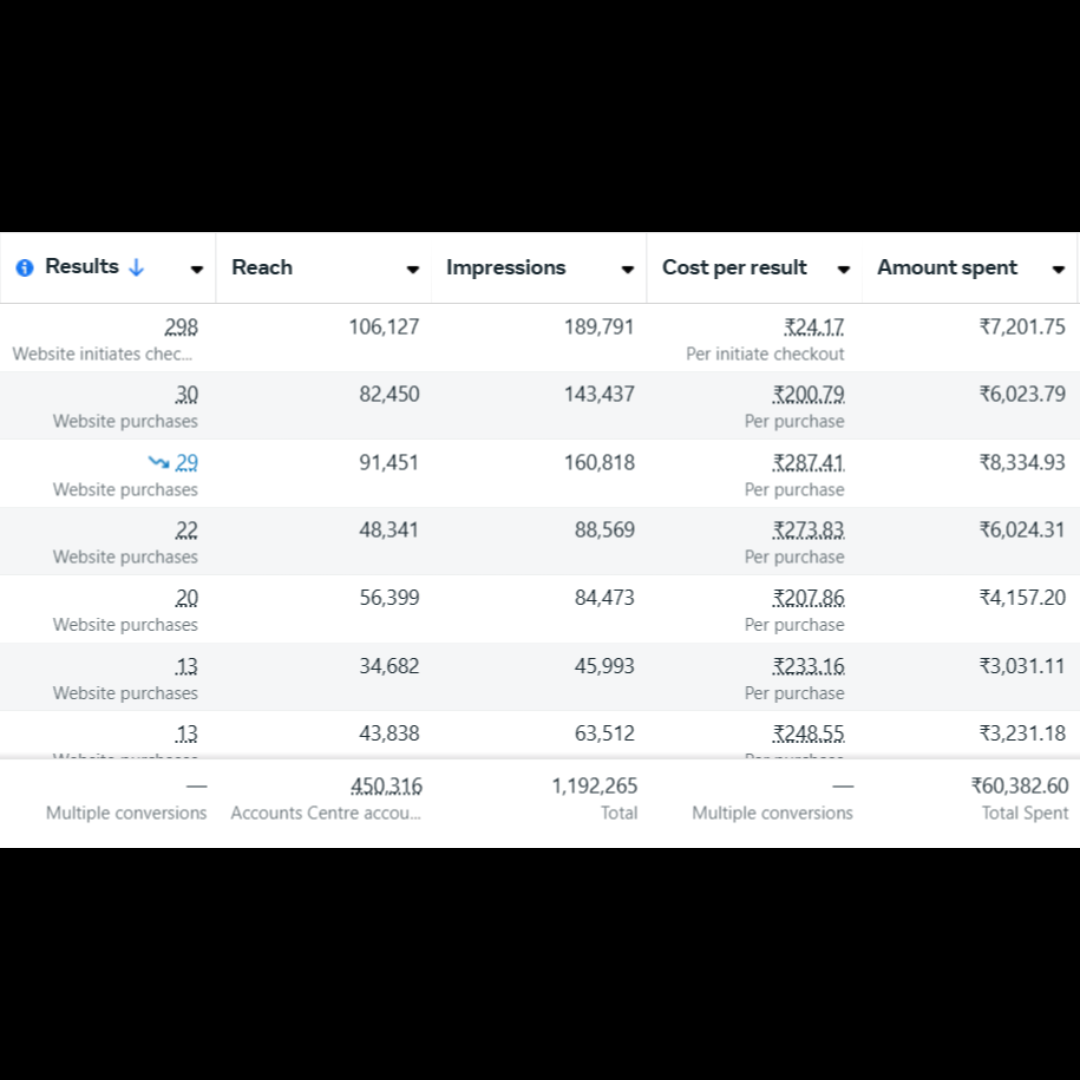
Task: Click the downward trend icon beside 29
Action: coord(159,462)
